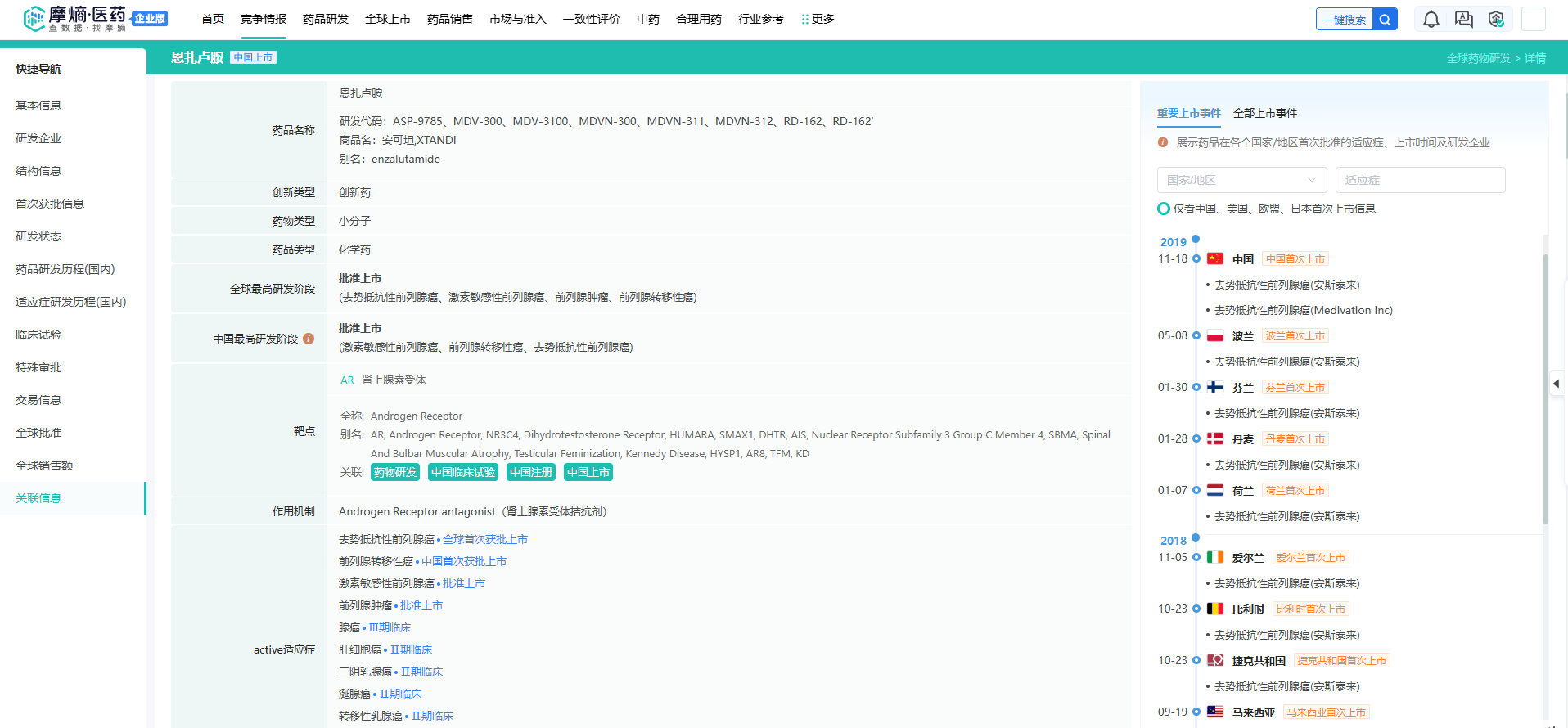
Task: Open the 市场与准入 menu
Action: (x=518, y=19)
